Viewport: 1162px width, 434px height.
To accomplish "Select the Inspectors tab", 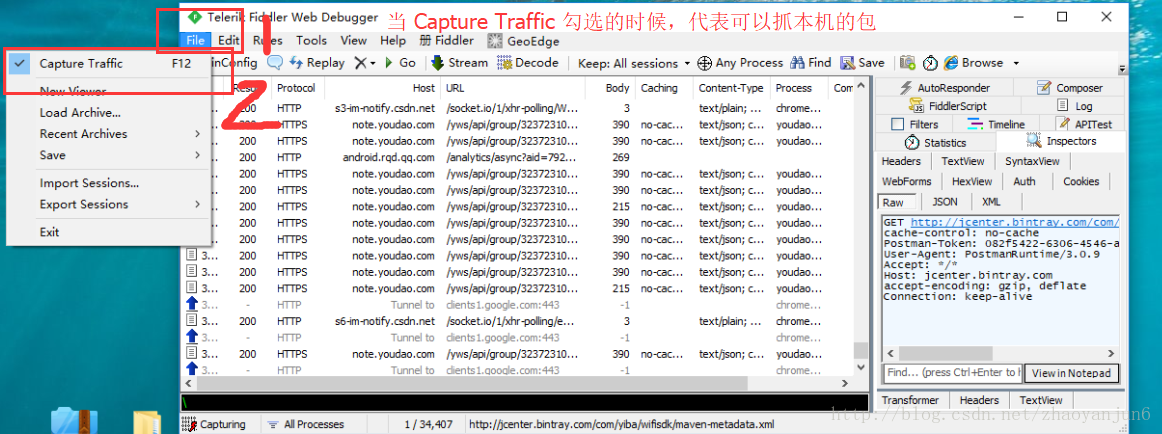I will coord(1061,141).
